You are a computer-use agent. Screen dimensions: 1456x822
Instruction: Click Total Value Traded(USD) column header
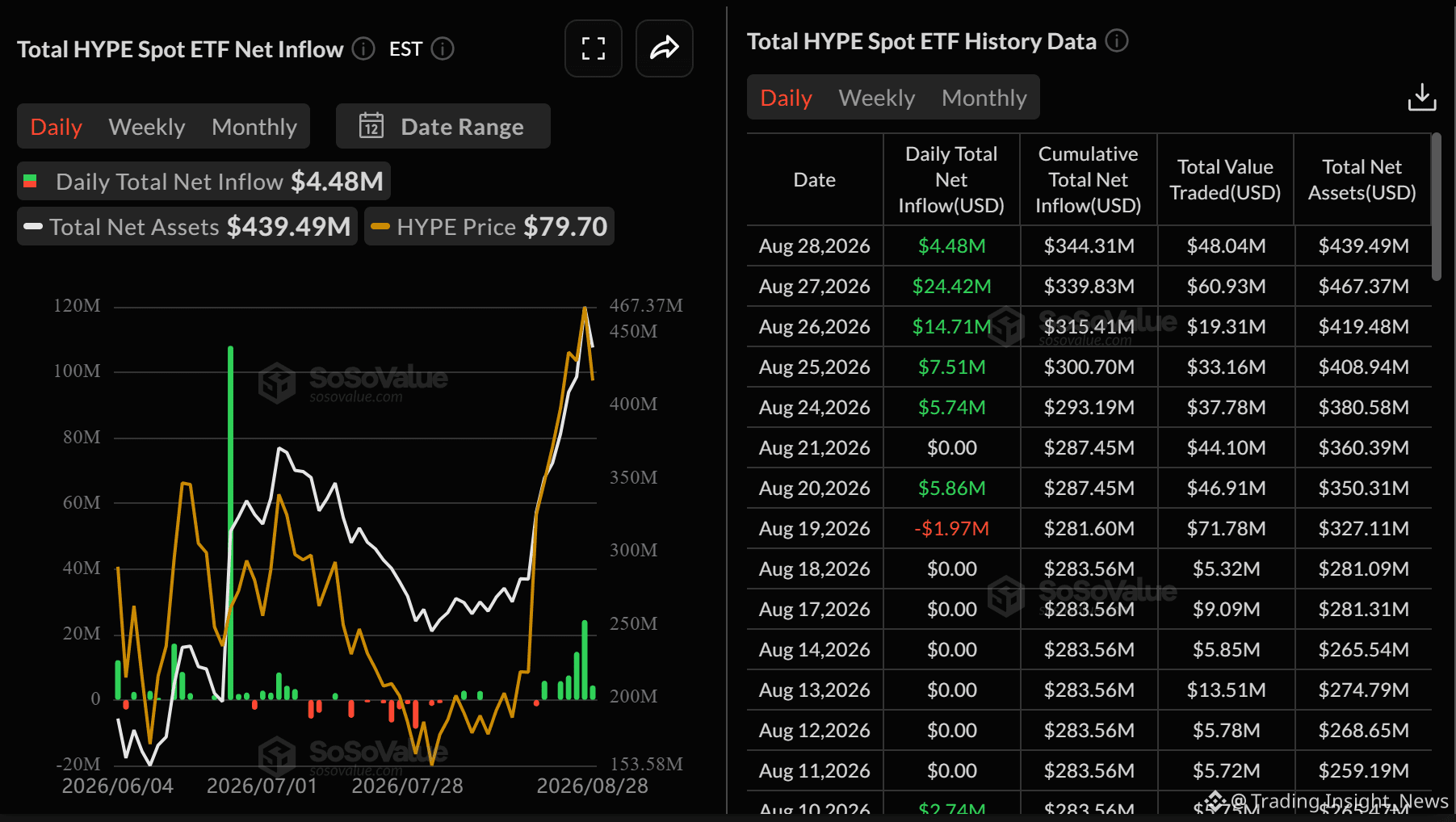pos(1225,179)
